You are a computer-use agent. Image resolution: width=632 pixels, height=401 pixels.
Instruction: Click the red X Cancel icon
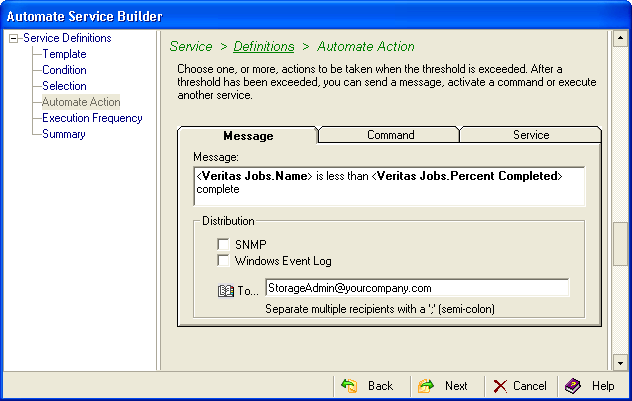pos(500,386)
